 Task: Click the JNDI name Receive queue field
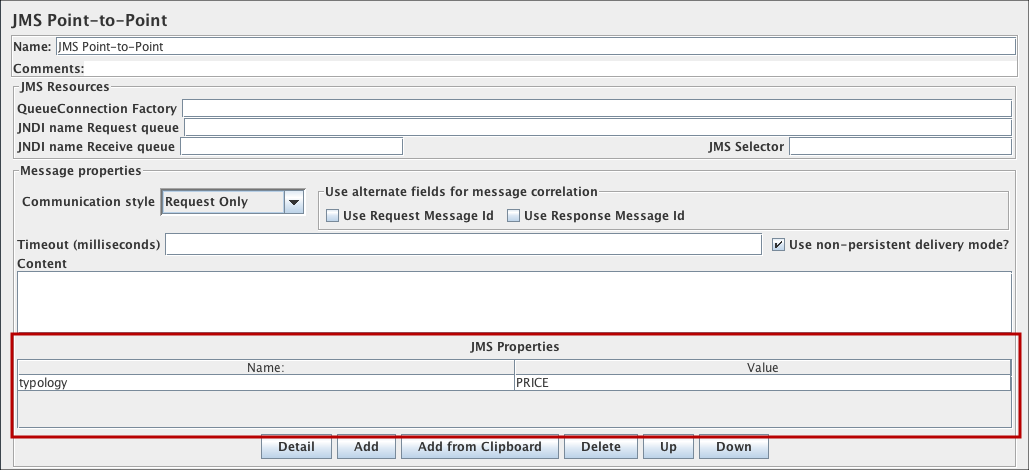291,147
